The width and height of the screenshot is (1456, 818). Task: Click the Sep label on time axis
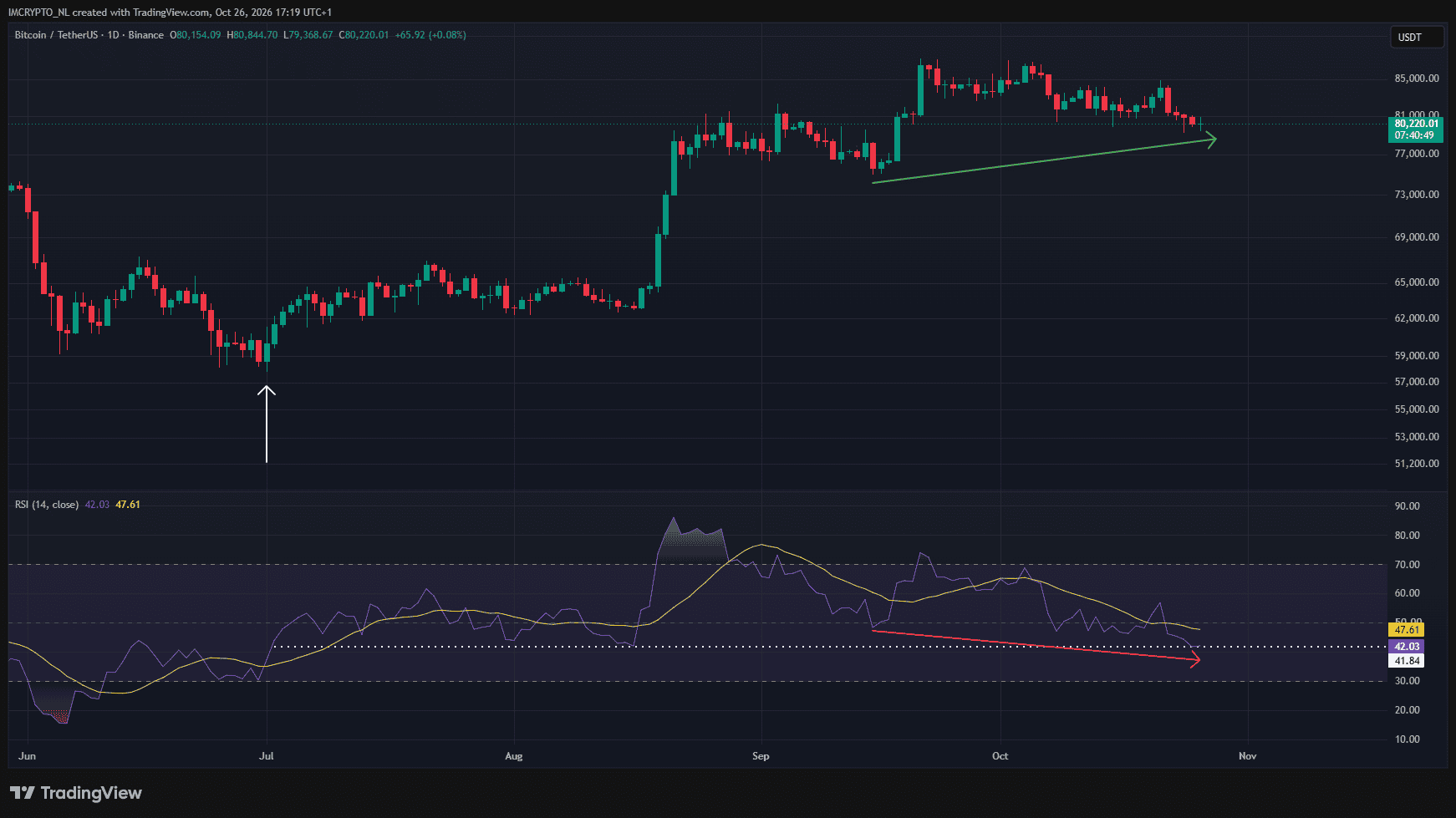[x=761, y=756]
